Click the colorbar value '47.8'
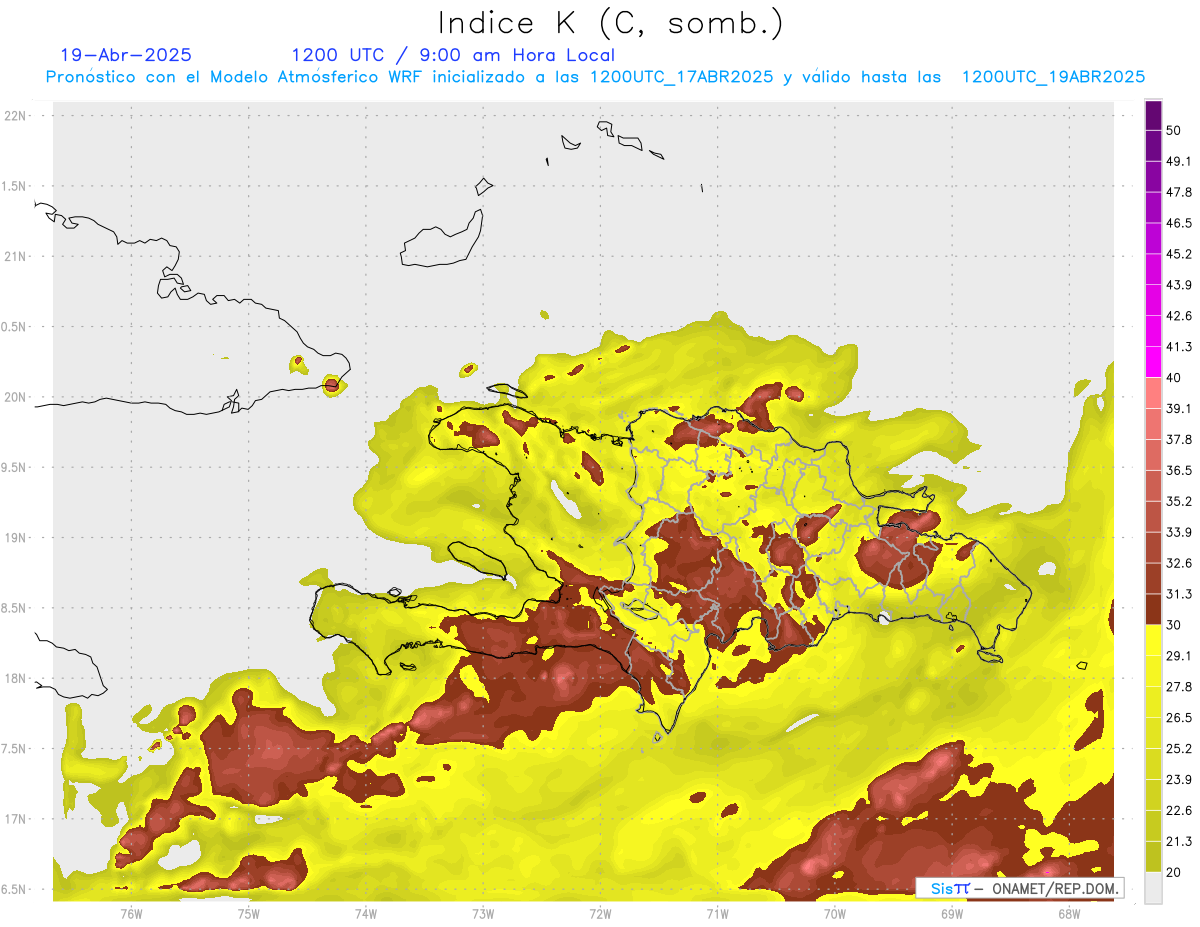This screenshot has width=1200, height=927. [x=1178, y=192]
